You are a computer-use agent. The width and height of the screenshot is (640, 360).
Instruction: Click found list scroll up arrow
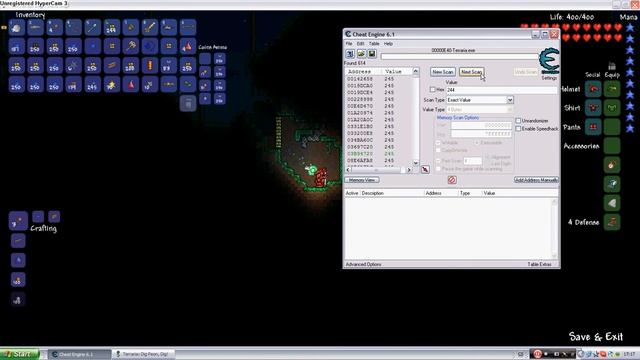coord(416,71)
